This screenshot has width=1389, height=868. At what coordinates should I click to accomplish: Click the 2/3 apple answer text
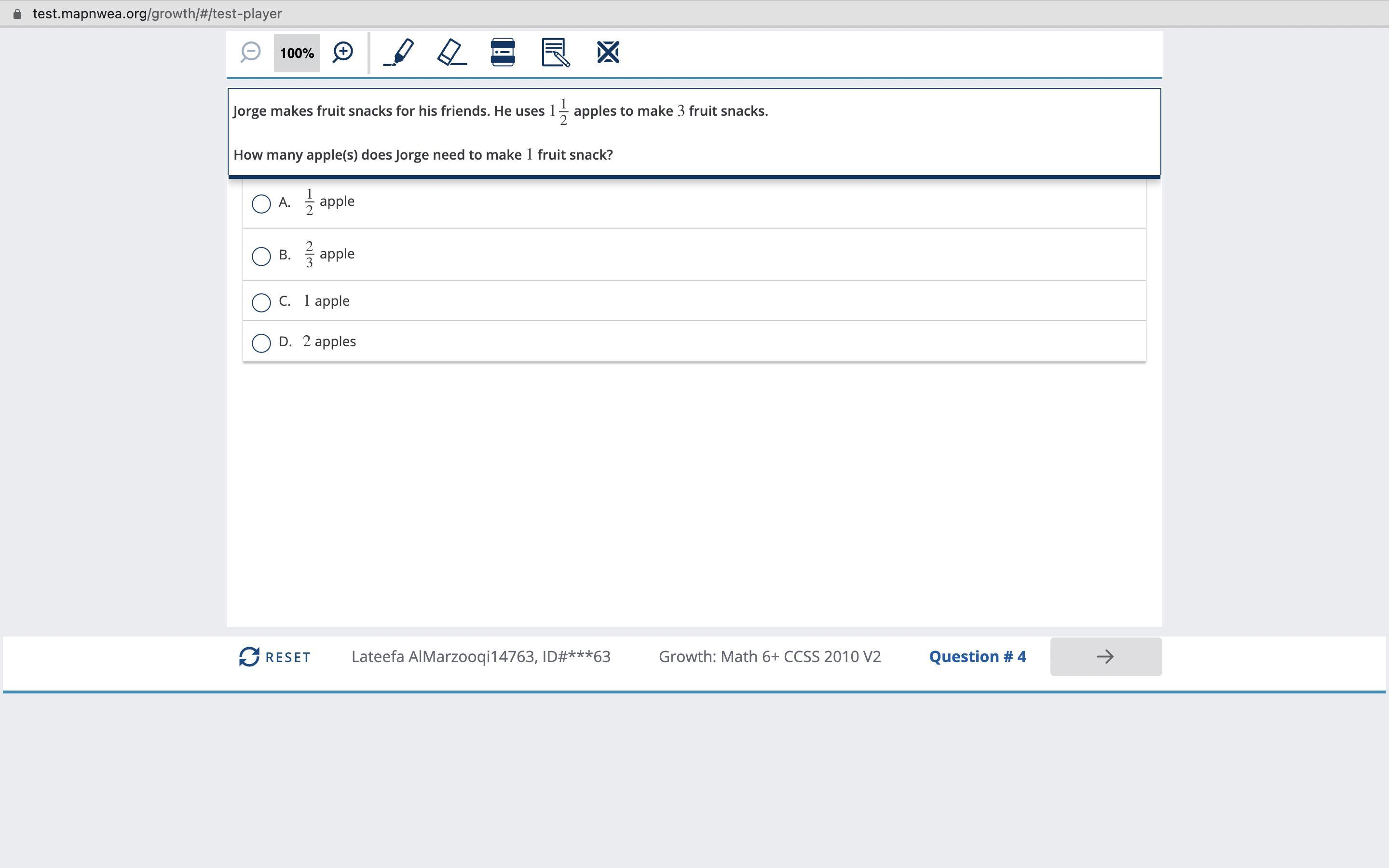point(329,254)
